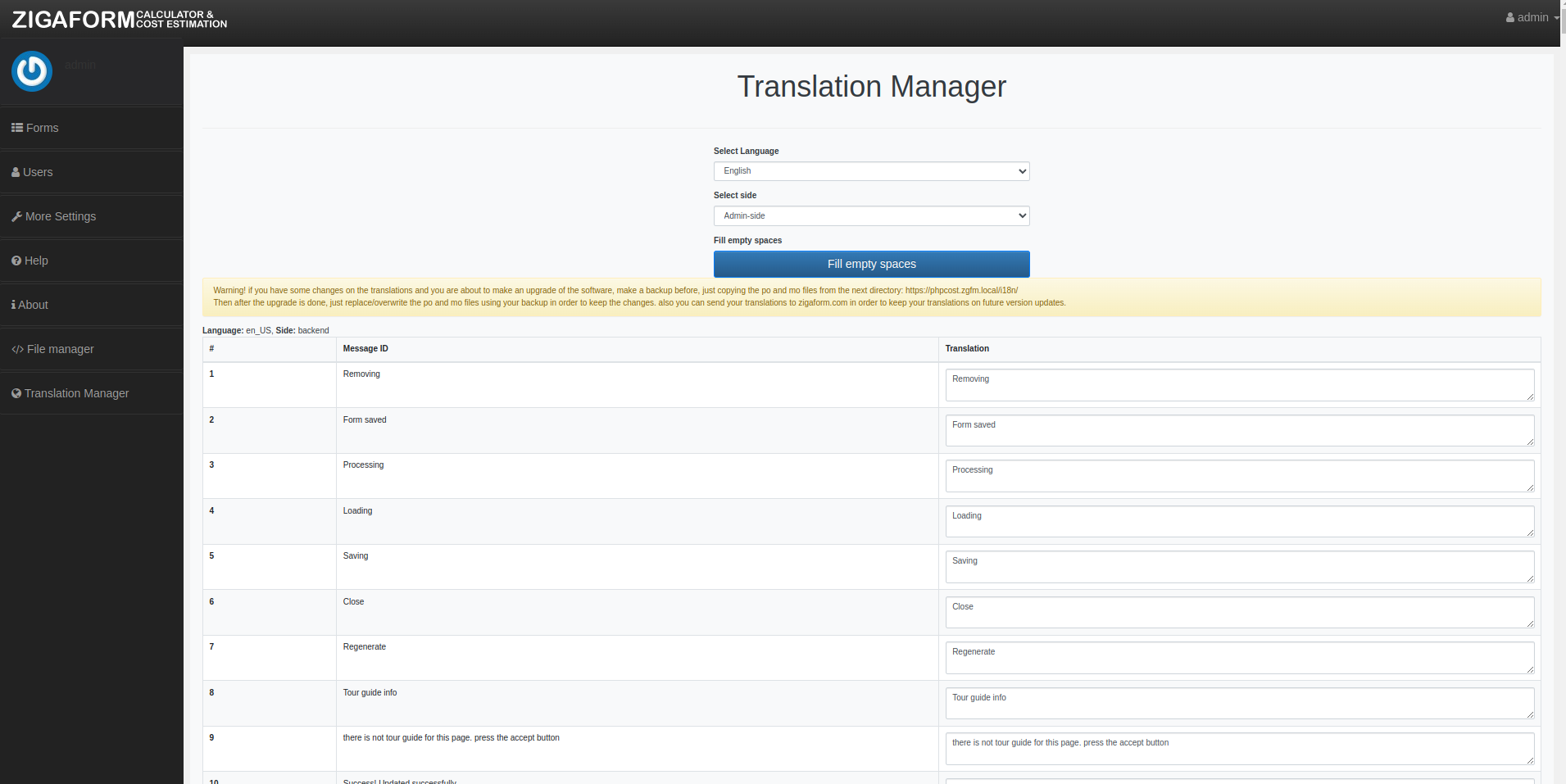Image resolution: width=1566 pixels, height=784 pixels.
Task: Click the More Settings wrench icon
Action: pyautogui.click(x=16, y=215)
